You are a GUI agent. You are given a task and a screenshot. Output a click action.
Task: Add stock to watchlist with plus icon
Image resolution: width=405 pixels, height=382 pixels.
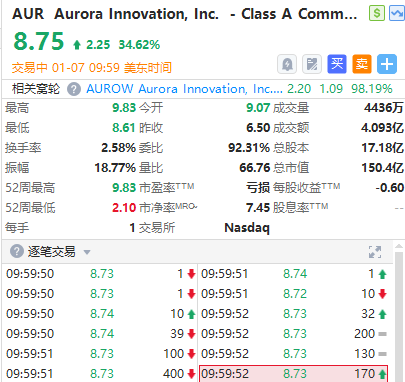(387, 64)
